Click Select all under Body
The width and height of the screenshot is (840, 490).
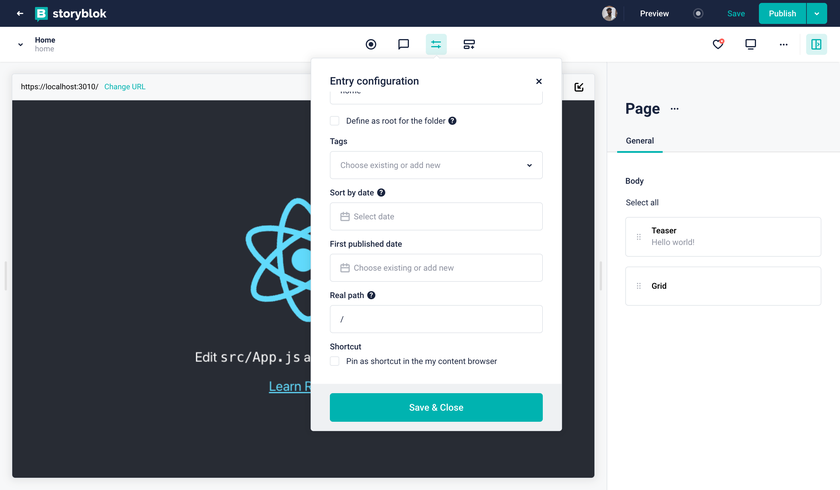(642, 202)
